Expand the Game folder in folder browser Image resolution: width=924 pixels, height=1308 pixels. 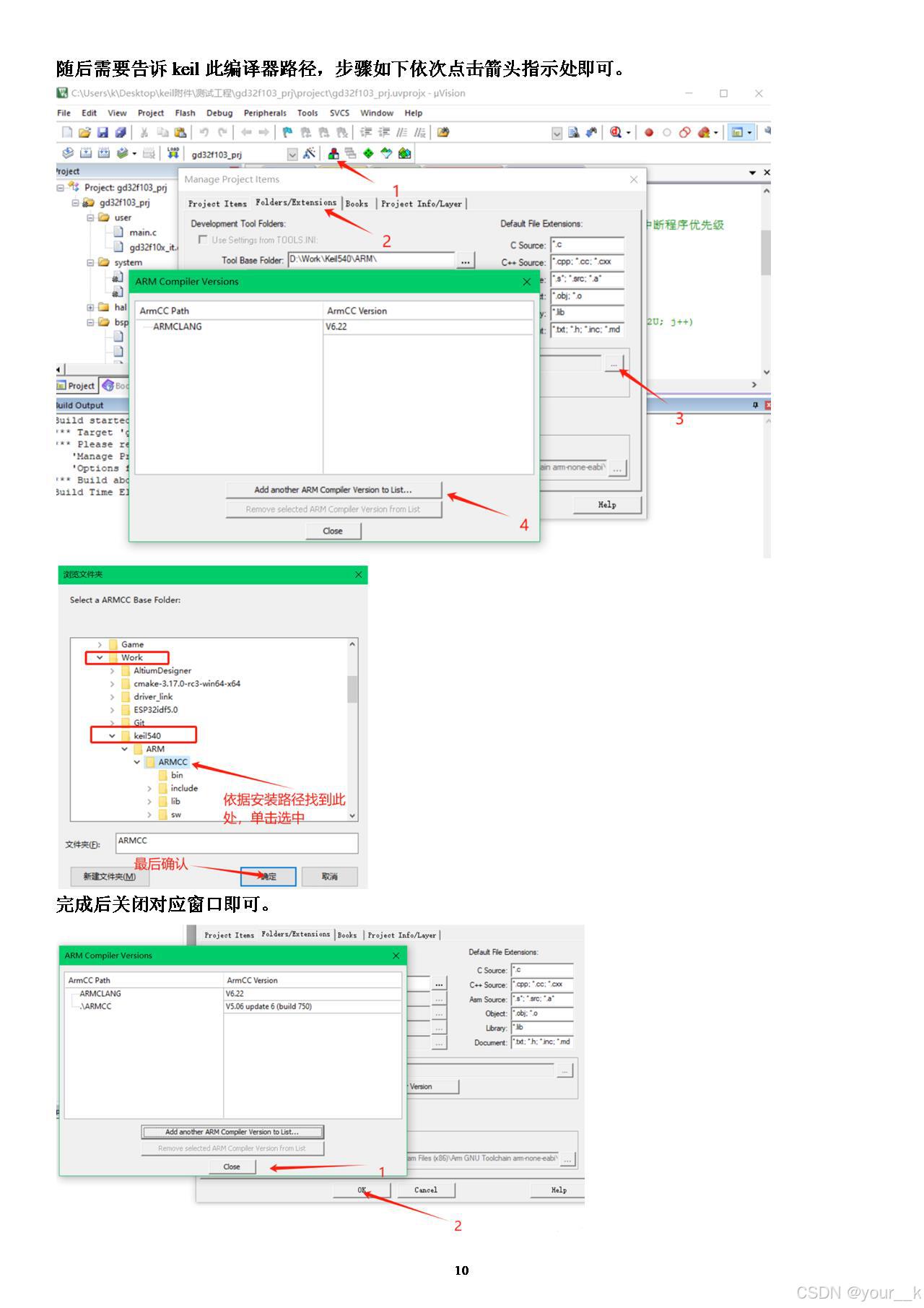(100, 644)
